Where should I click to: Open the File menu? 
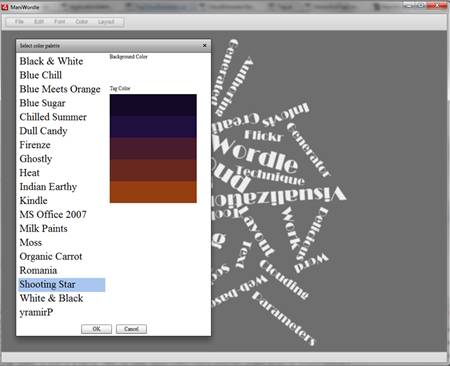pyautogui.click(x=19, y=22)
